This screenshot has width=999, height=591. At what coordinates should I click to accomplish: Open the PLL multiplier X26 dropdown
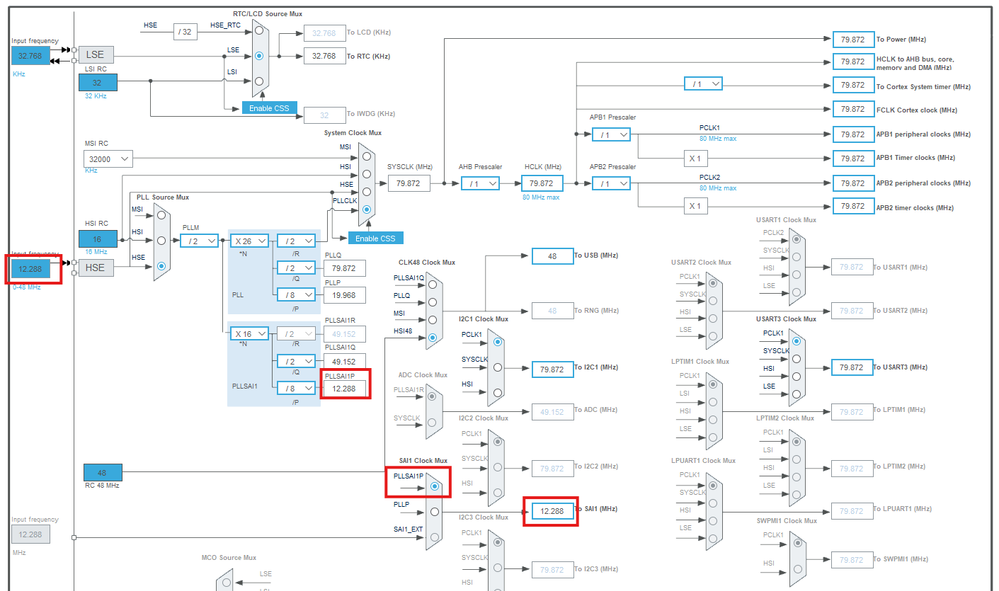[x=250, y=241]
